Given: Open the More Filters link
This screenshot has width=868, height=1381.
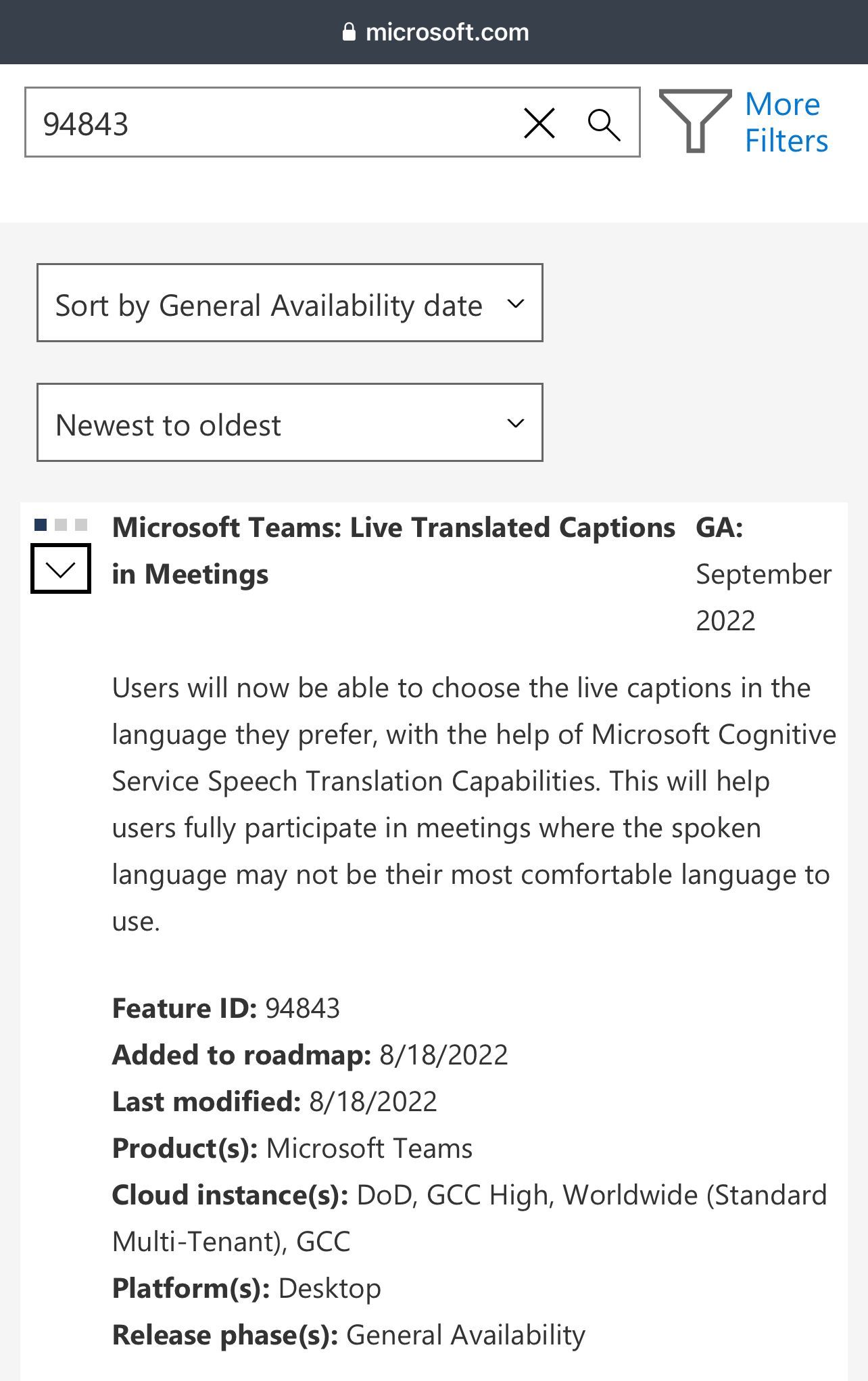Looking at the screenshot, I should click(786, 122).
